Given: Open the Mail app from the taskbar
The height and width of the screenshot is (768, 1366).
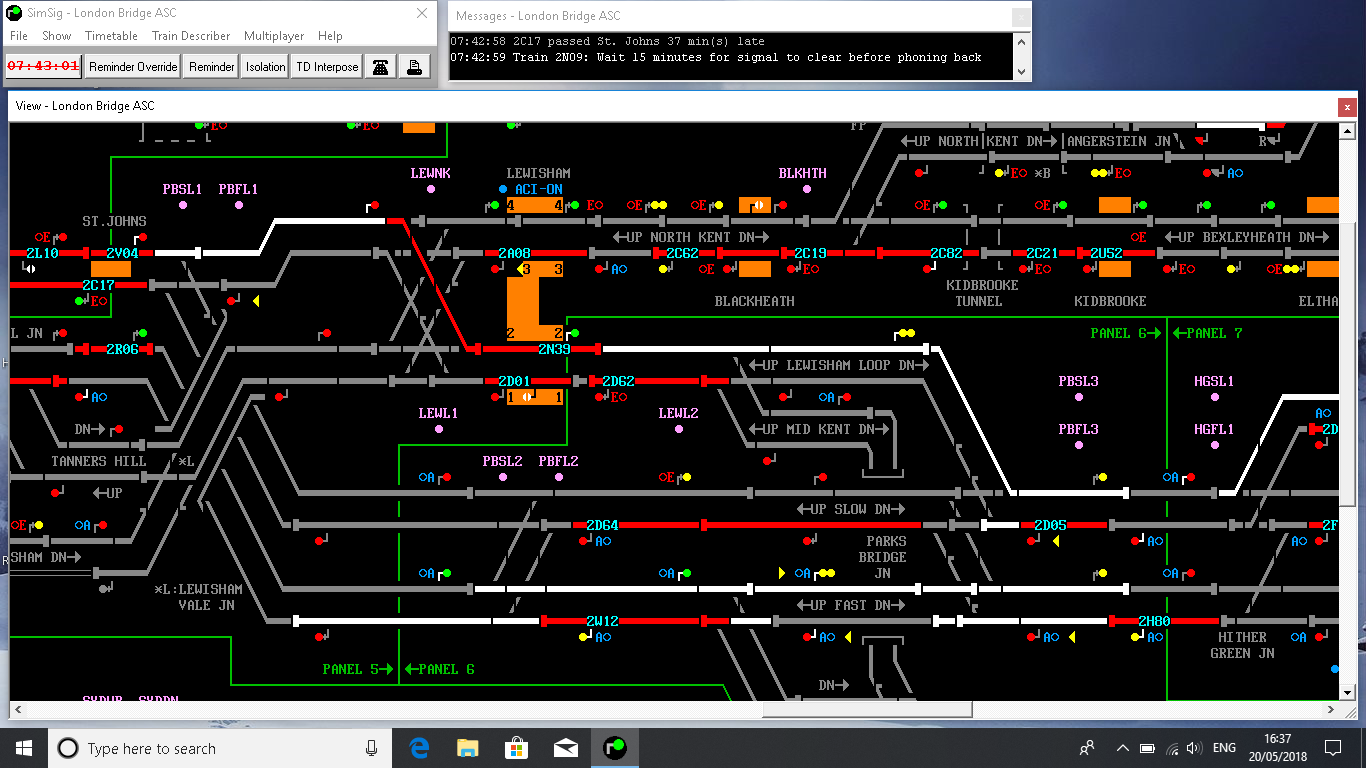Looking at the screenshot, I should coord(565,748).
